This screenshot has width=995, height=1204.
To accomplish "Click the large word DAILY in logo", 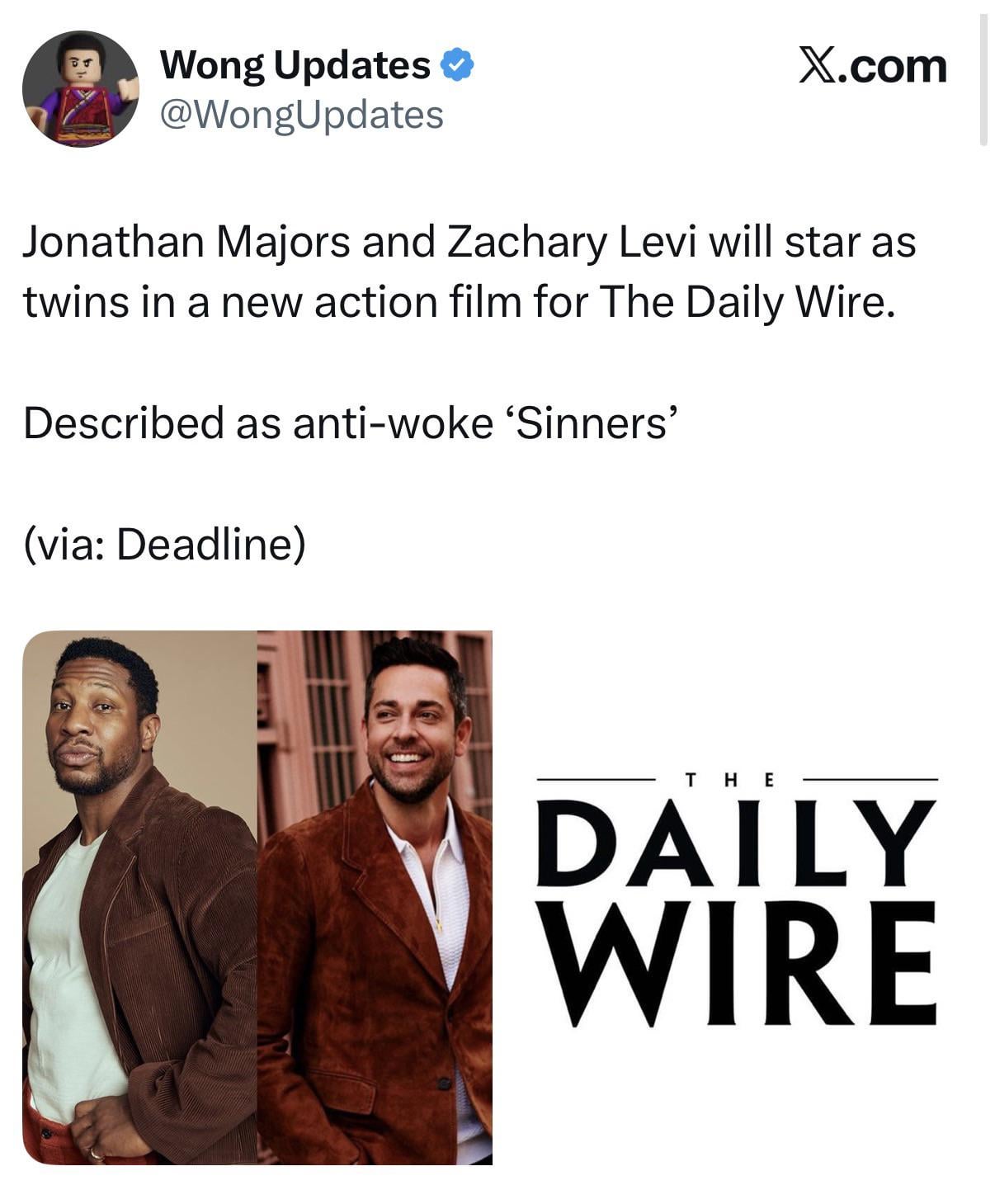I will coord(737,841).
